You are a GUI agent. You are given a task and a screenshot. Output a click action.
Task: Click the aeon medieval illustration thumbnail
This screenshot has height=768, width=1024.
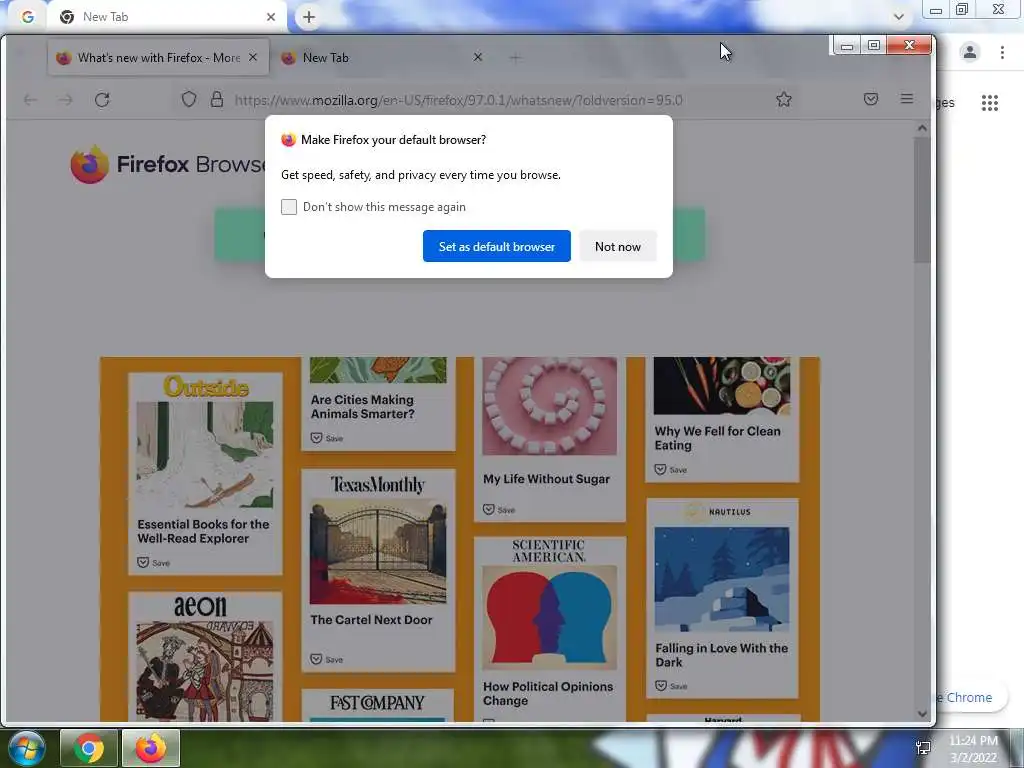tap(205, 671)
